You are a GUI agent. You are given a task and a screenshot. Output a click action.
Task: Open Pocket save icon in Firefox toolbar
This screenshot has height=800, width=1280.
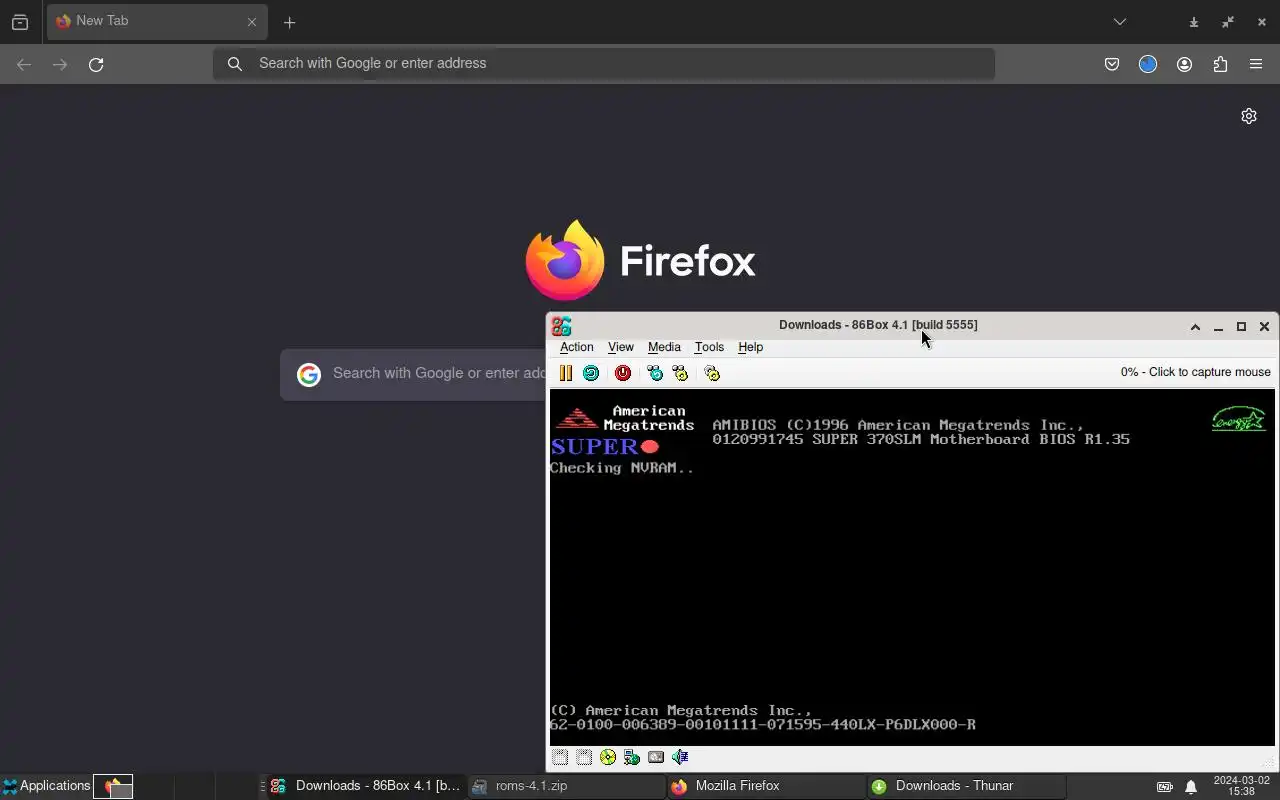point(1112,65)
